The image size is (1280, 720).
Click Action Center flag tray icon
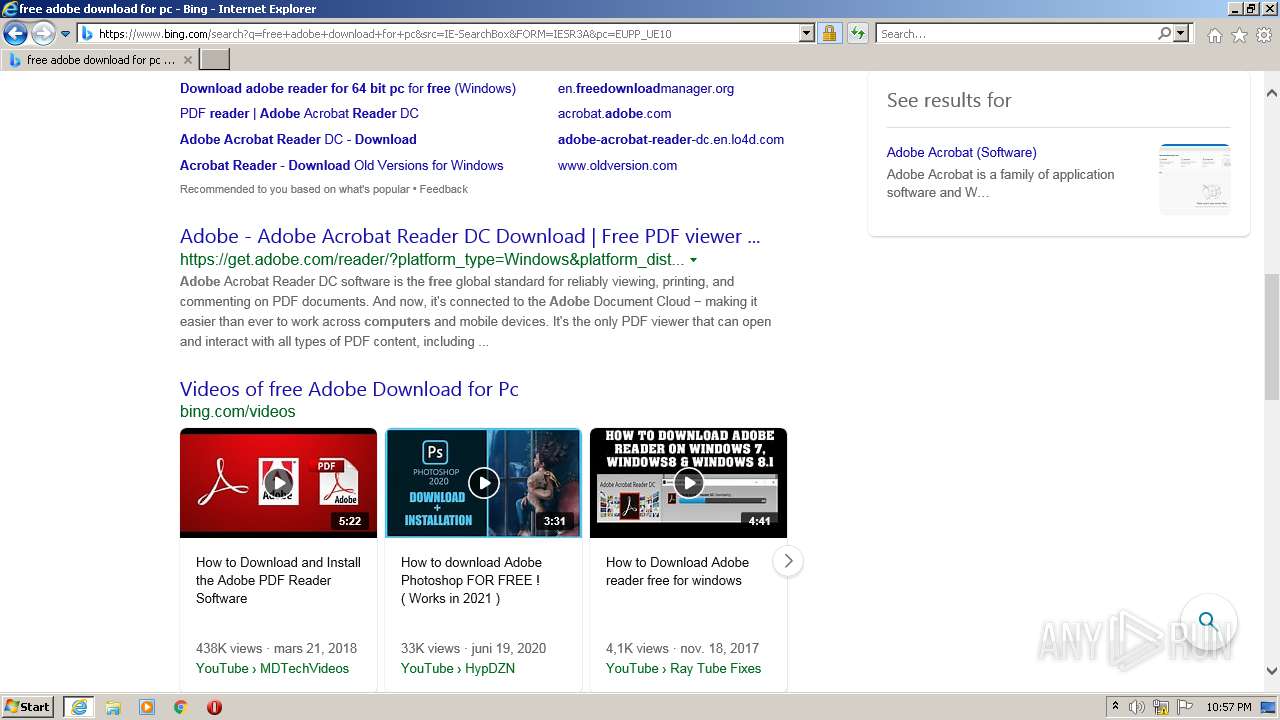tap(1184, 707)
